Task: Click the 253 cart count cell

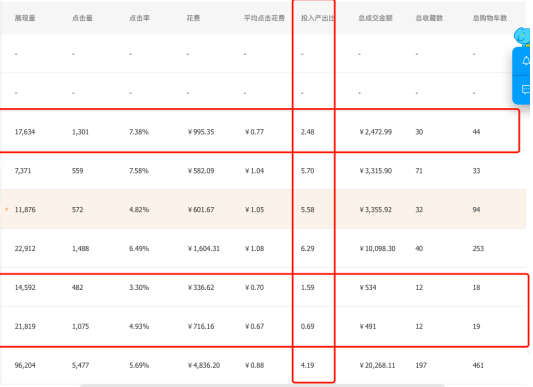Action: pos(478,249)
